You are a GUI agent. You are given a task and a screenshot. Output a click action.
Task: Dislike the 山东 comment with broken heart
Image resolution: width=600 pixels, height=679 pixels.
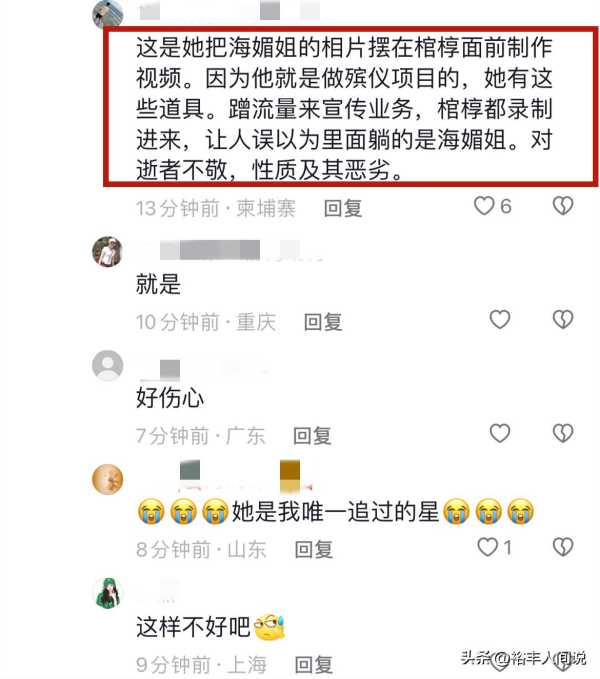(x=563, y=547)
